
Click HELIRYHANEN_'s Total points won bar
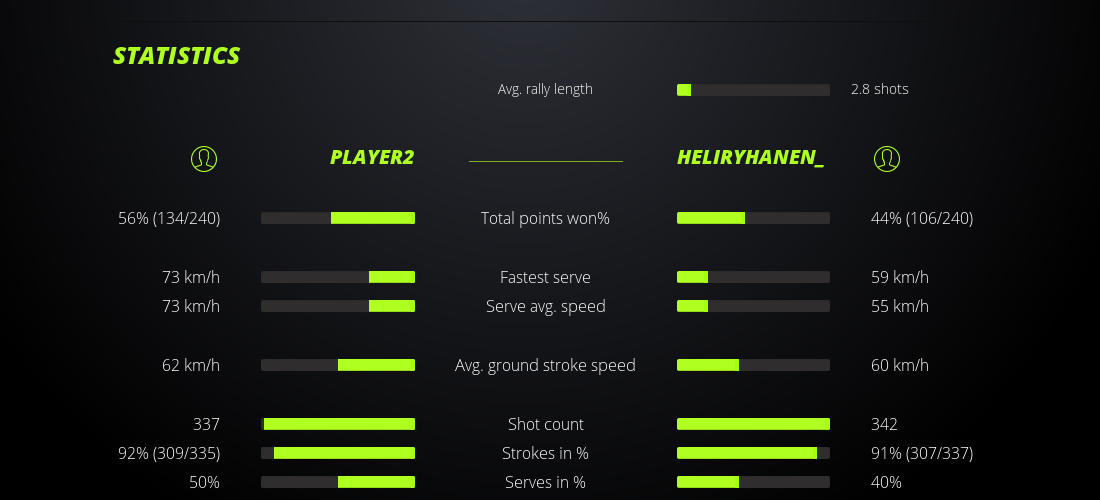point(753,218)
